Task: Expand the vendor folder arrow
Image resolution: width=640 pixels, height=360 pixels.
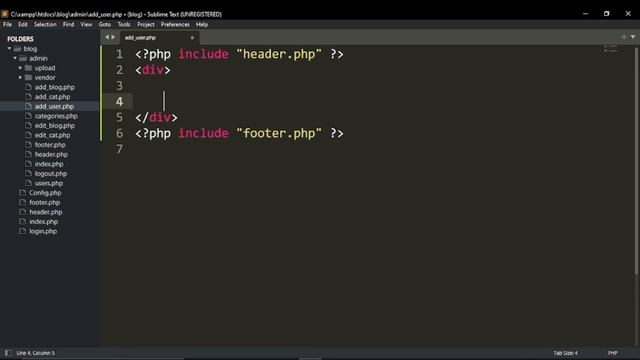Action: point(20,77)
